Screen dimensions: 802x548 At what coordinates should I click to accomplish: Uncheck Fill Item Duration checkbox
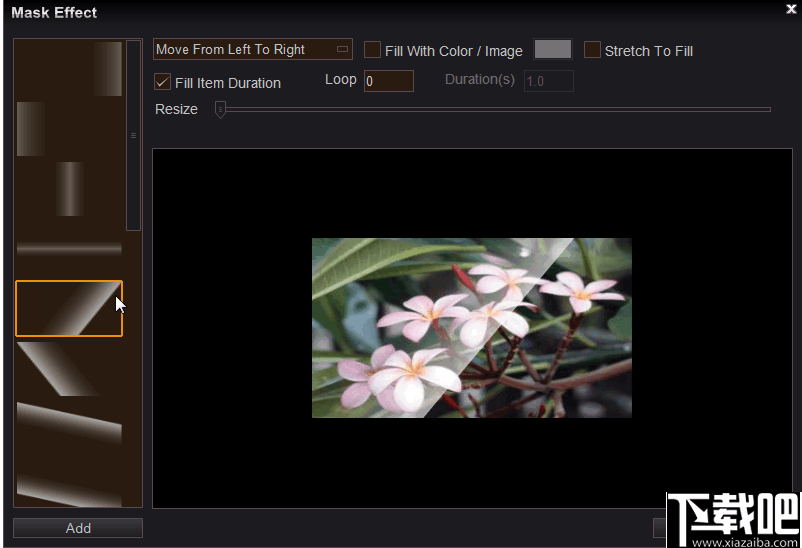162,82
